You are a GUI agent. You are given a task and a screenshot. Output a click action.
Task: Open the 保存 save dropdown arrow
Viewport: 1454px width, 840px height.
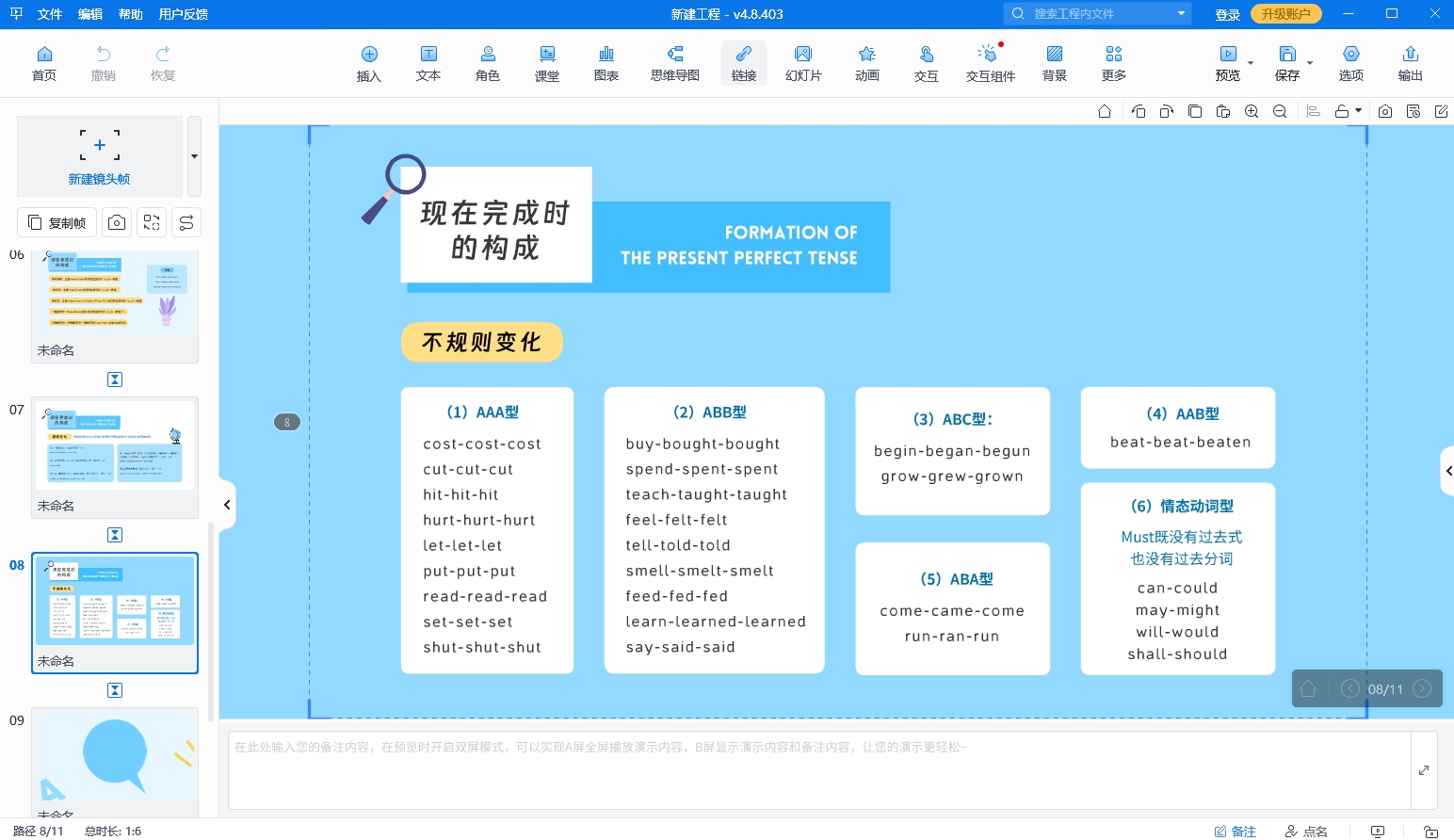click(1310, 63)
